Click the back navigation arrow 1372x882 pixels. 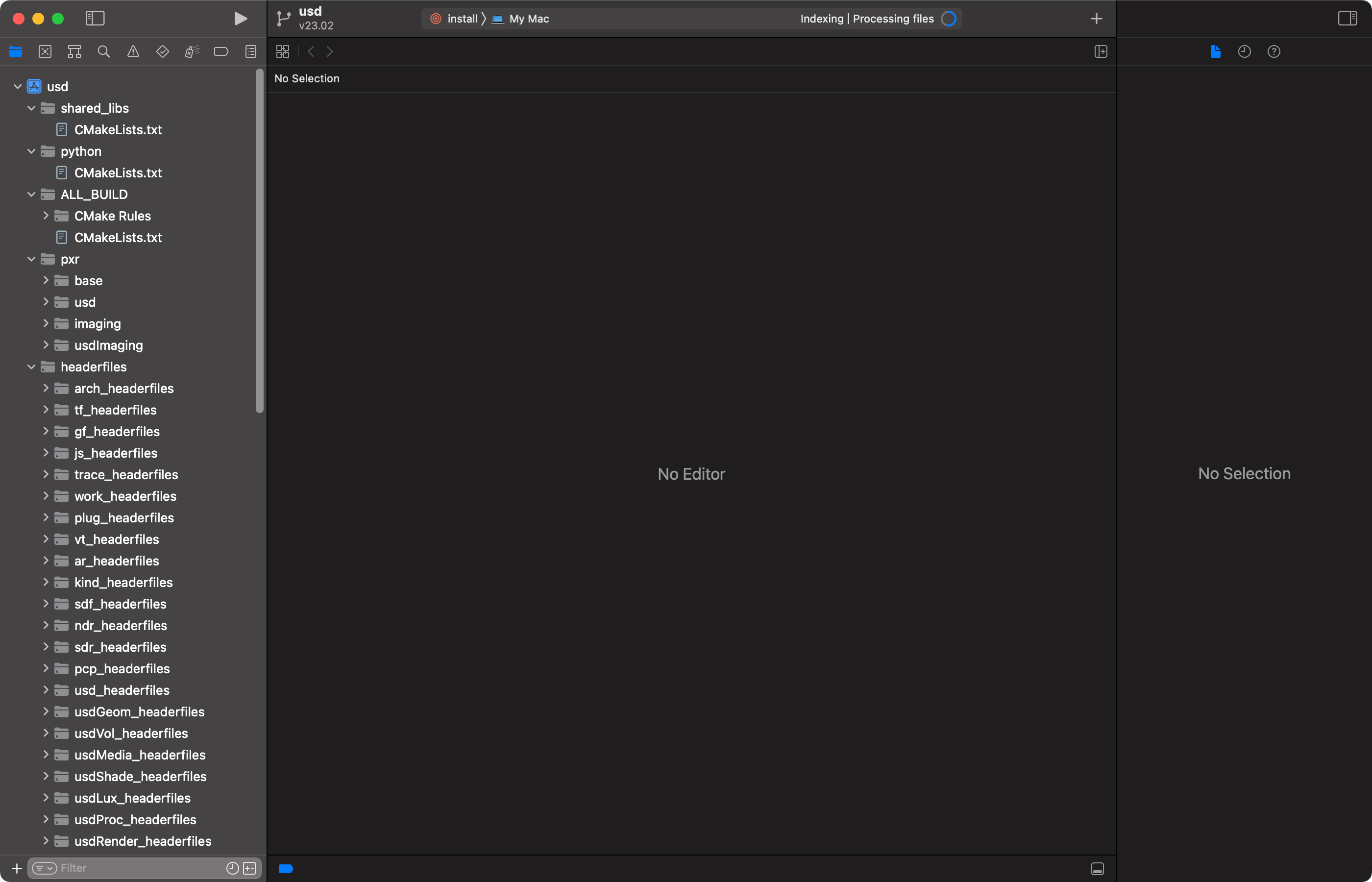311,51
